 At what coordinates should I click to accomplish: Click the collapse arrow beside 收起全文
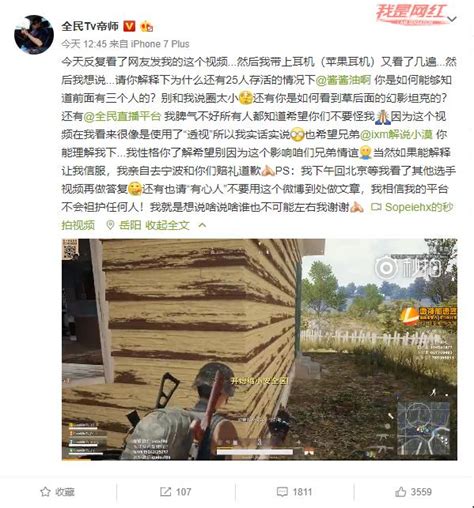[202, 226]
